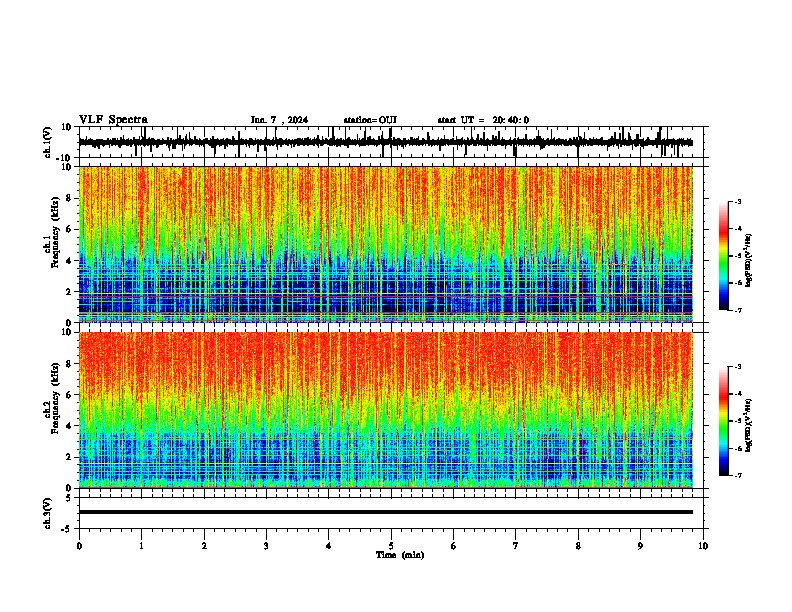Click the ch.1 voltage waveform panel
The width and height of the screenshot is (792, 612).
click(x=393, y=142)
